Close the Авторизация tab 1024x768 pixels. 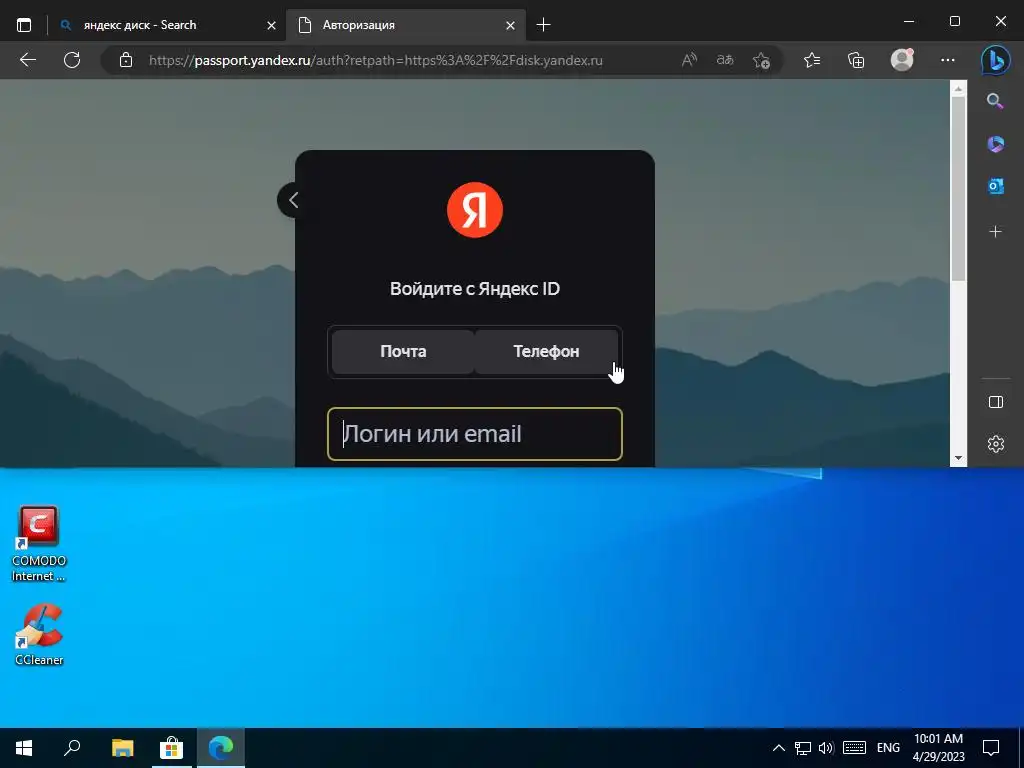pos(510,25)
